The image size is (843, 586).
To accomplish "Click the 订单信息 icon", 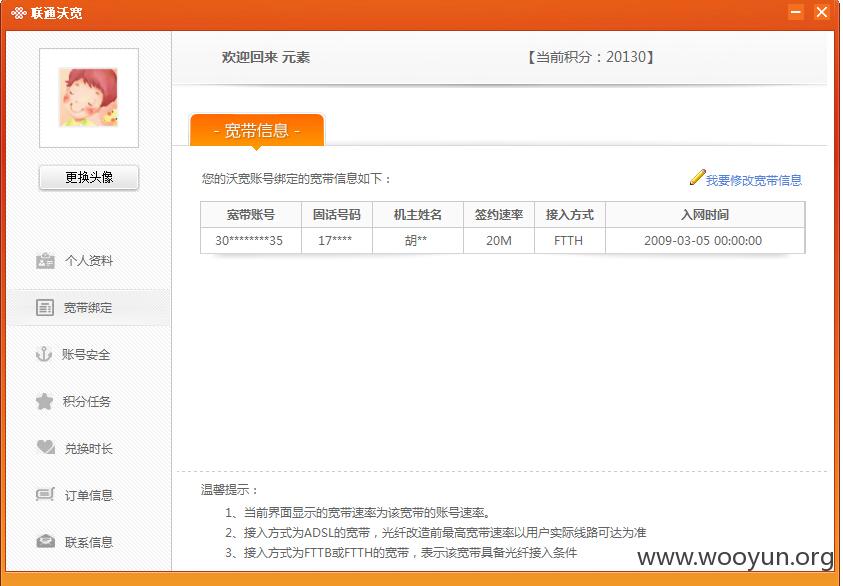I will [45, 495].
